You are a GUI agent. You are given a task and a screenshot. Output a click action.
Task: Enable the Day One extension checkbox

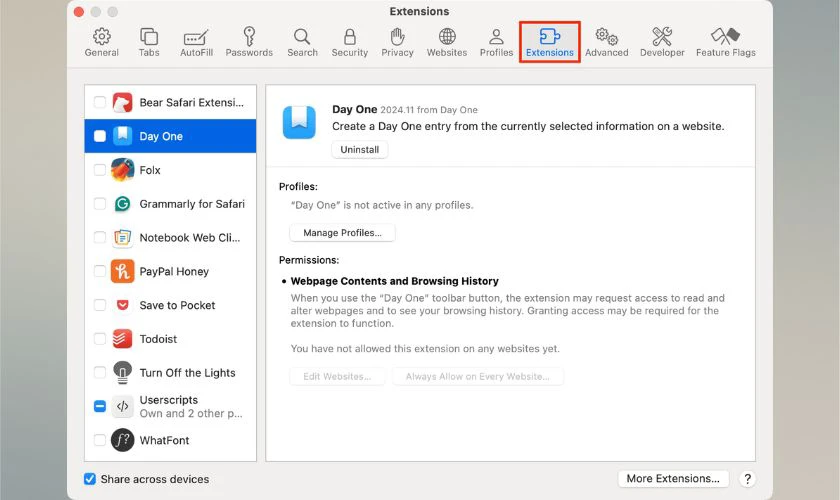click(100, 136)
